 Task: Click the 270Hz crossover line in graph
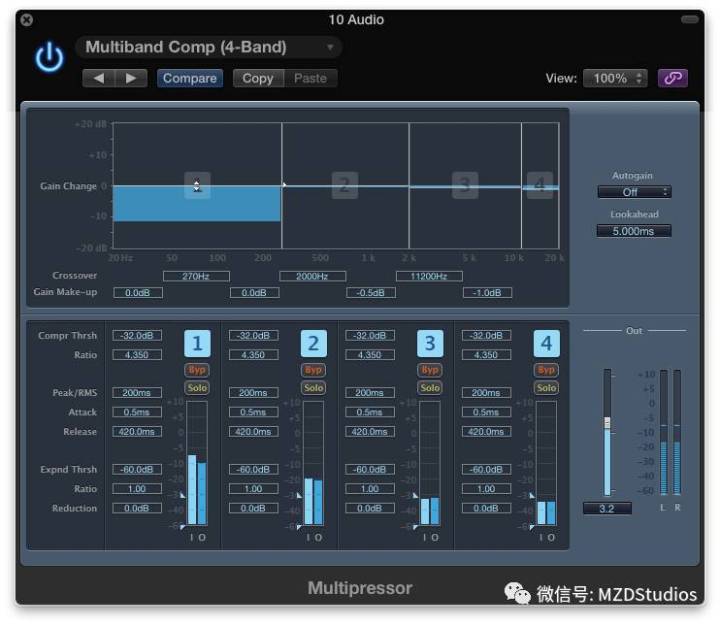coord(281,186)
